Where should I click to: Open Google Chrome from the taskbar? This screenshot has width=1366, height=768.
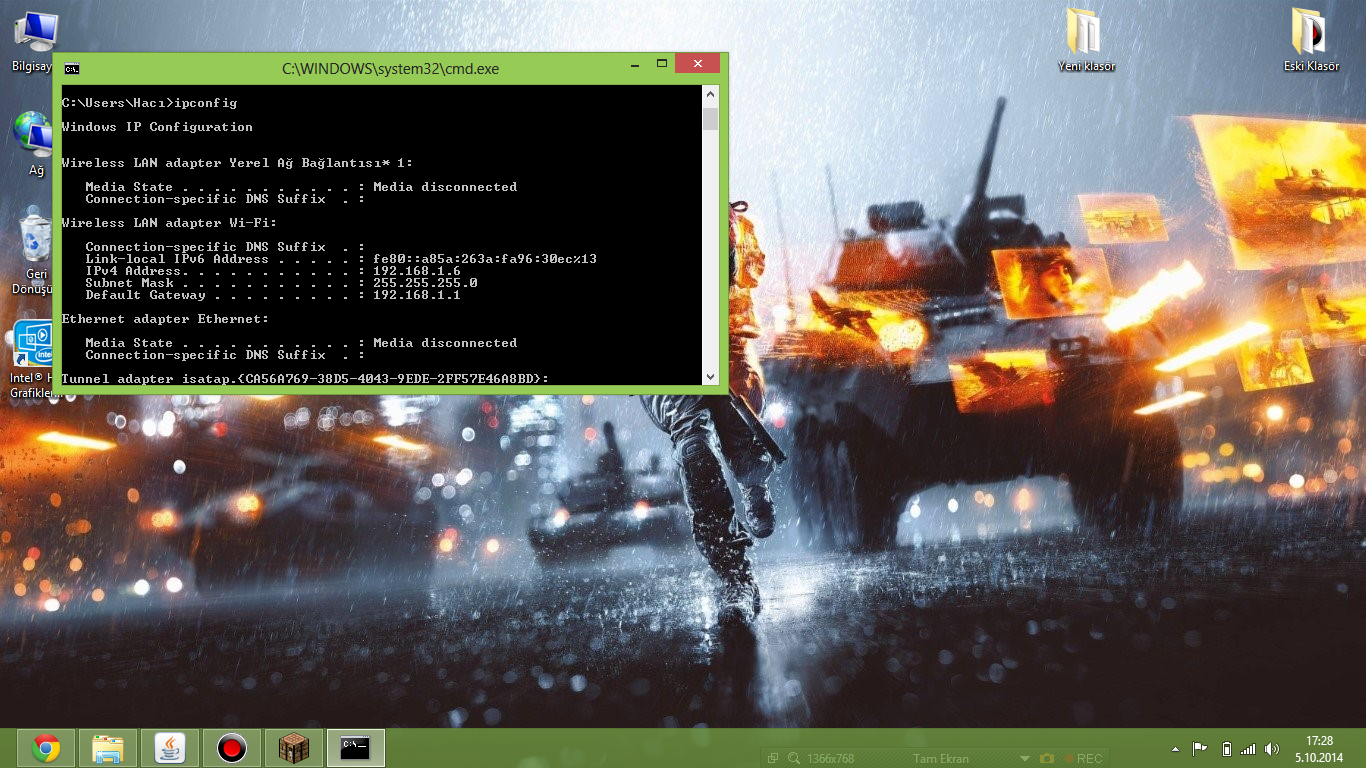[46, 748]
